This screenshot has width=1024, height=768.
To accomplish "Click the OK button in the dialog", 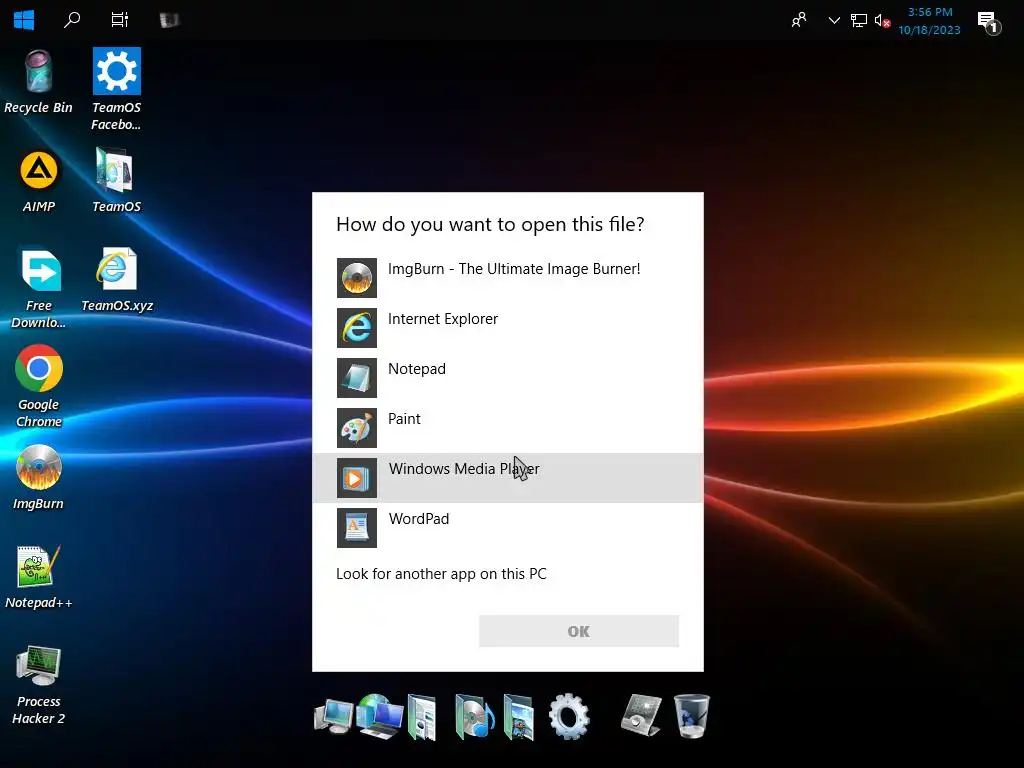I will tap(579, 632).
